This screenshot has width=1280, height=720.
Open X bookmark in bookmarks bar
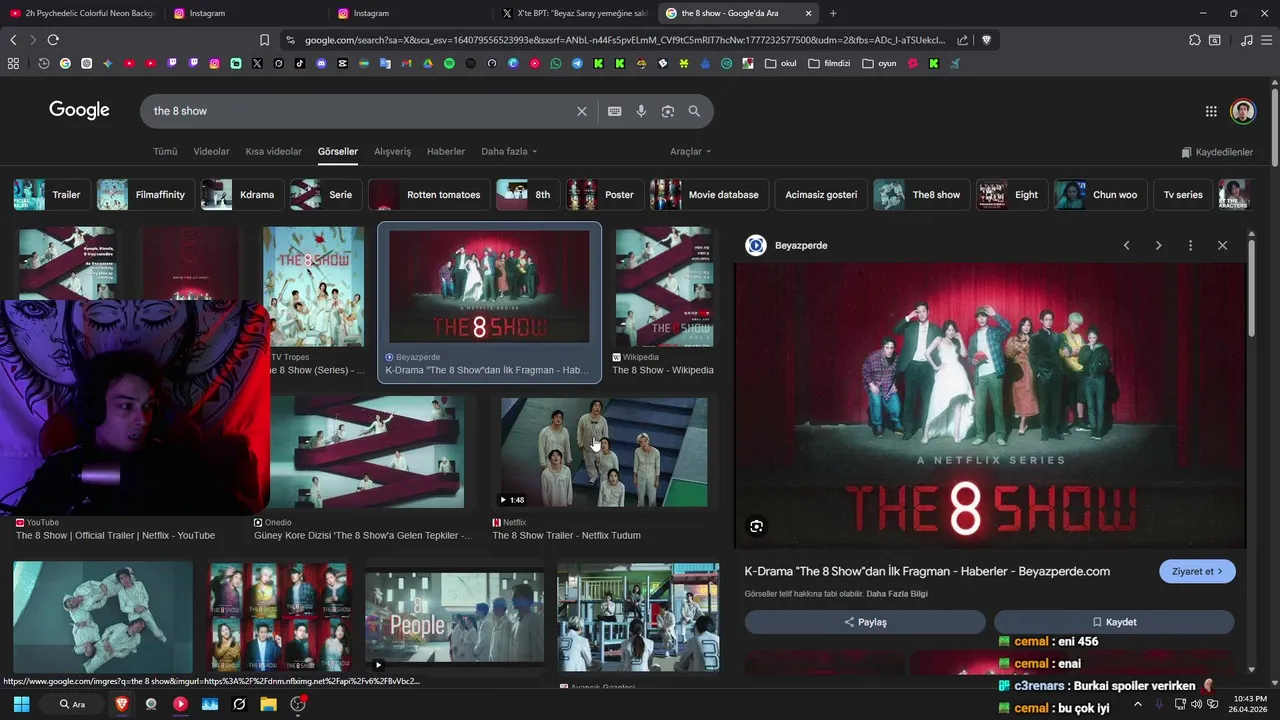point(257,63)
